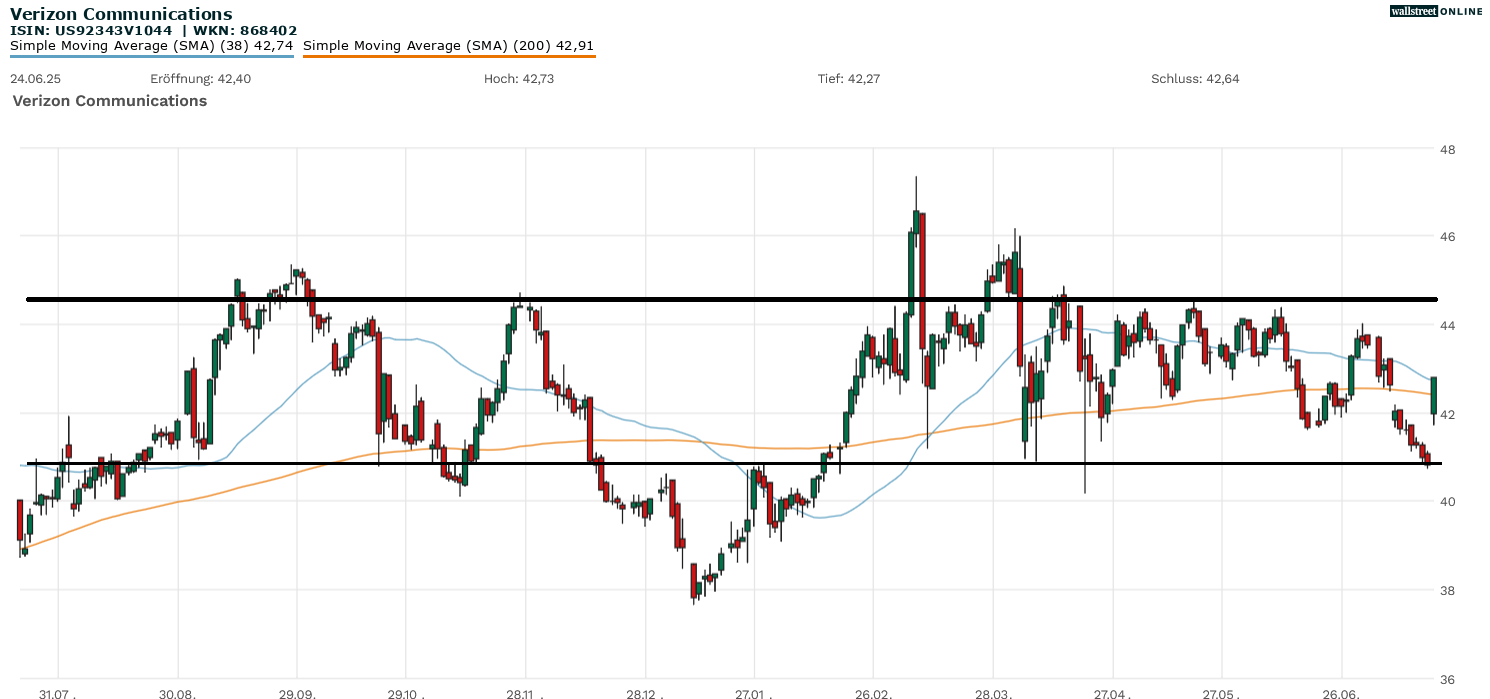Select the WKN 868402 text
Screen dimensions: 1490x699
pyautogui.click(x=245, y=31)
